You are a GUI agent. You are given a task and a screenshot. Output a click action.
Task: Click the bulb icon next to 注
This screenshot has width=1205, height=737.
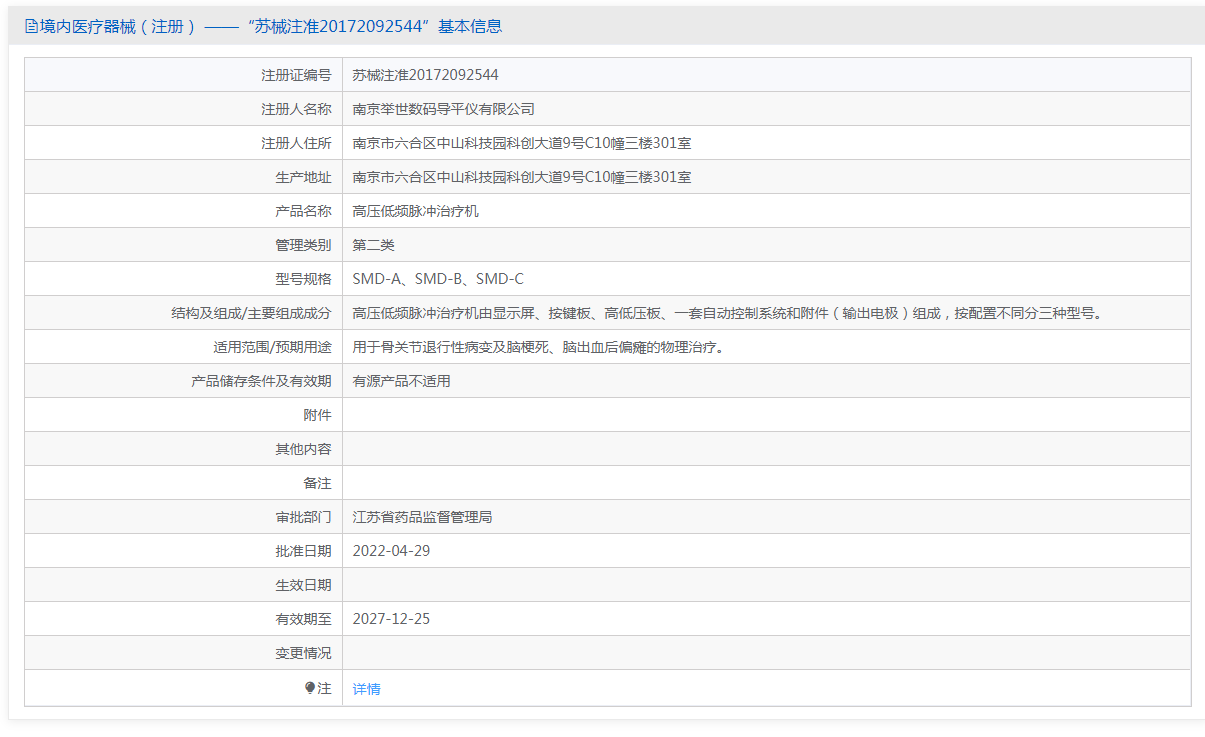click(310, 688)
